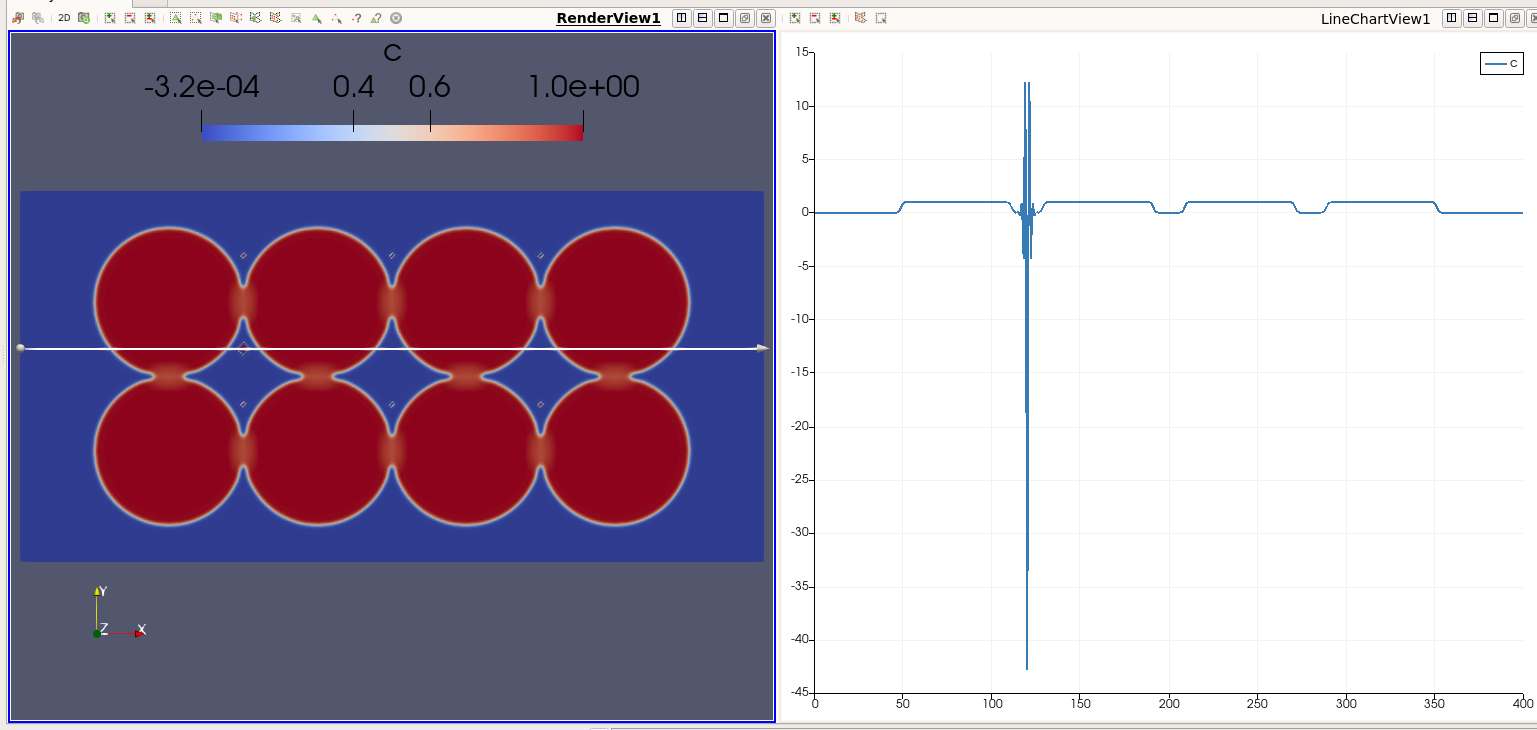Screen dimensions: 1537x730
Task: Start Interactive Select Cells mode
Action: click(x=314, y=17)
